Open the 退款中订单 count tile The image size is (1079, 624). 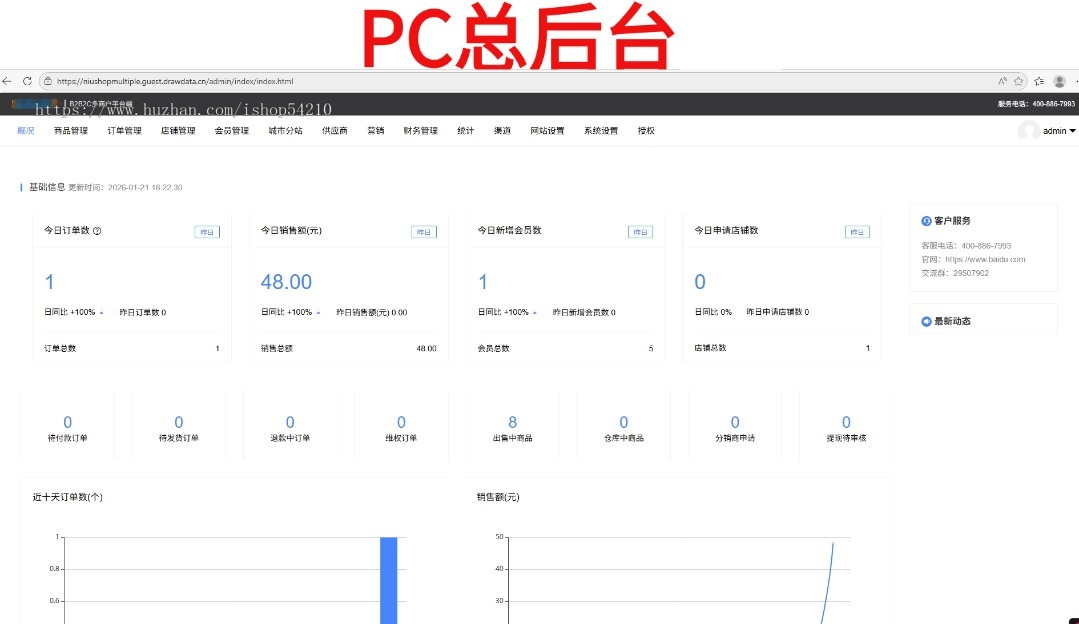point(290,427)
